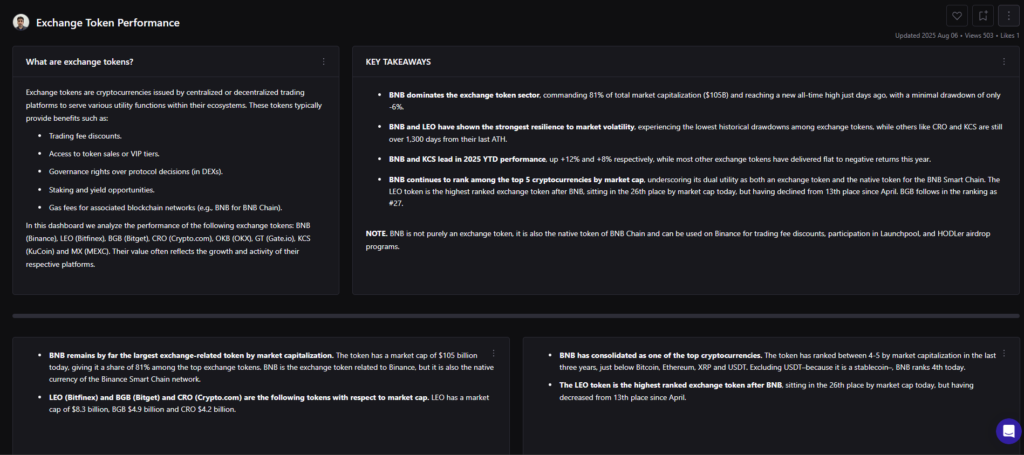This screenshot has height=455, width=1024.
Task: Open kebab menu on the BNB ranking panel
Action: (1003, 353)
